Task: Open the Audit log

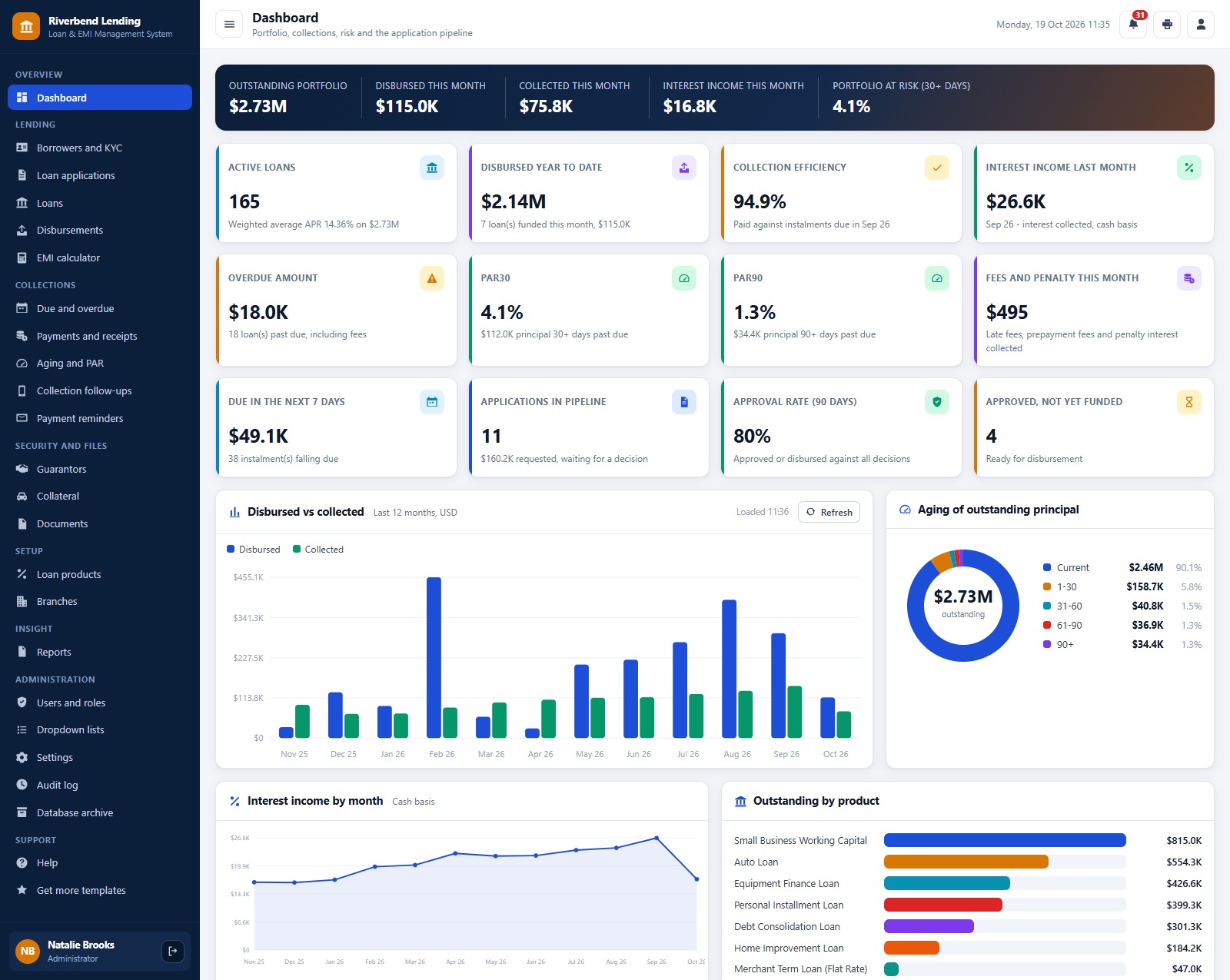Action: tap(100, 785)
